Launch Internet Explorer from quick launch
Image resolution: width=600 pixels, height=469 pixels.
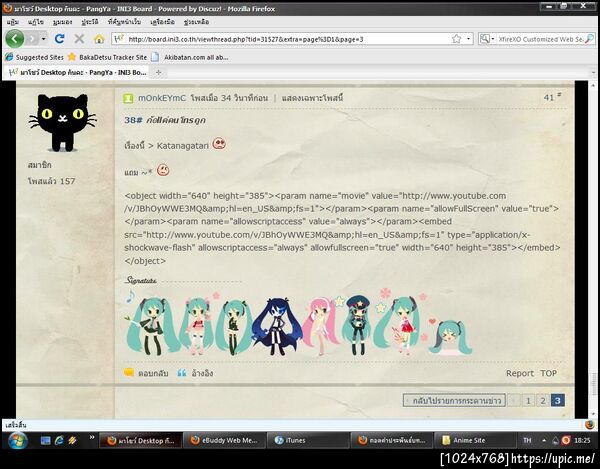[x=59, y=440]
